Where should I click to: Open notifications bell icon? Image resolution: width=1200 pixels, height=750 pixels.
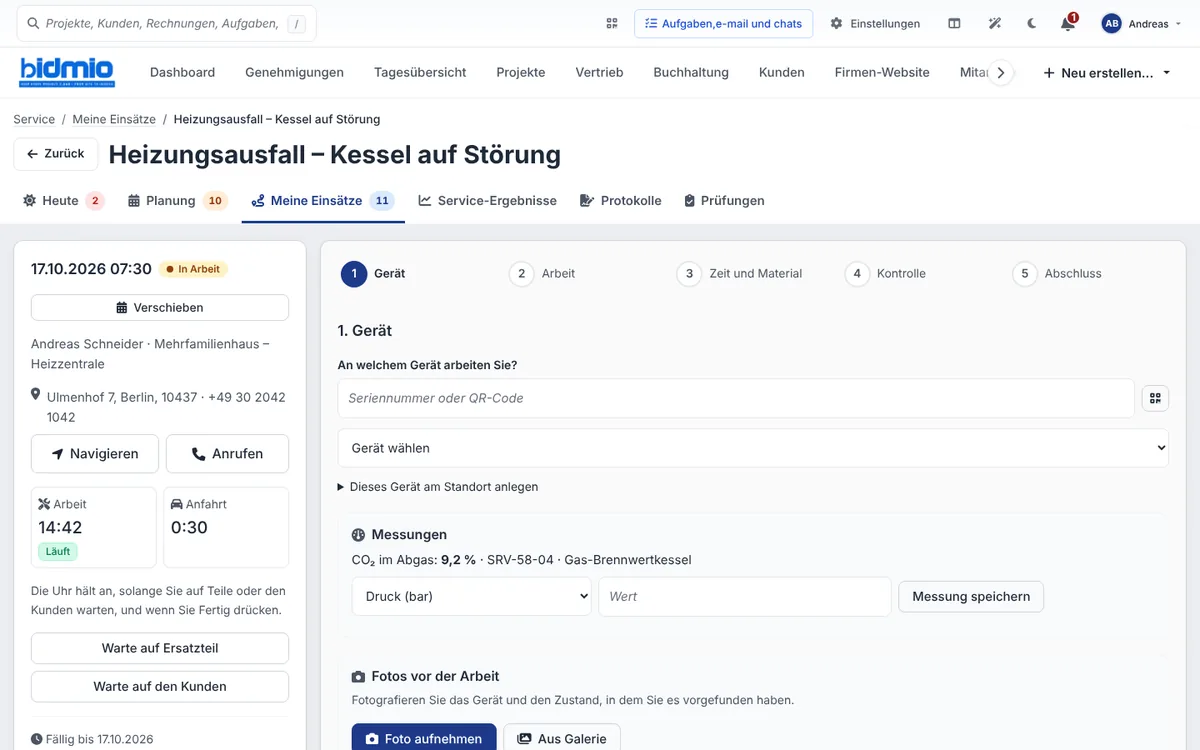1068,23
